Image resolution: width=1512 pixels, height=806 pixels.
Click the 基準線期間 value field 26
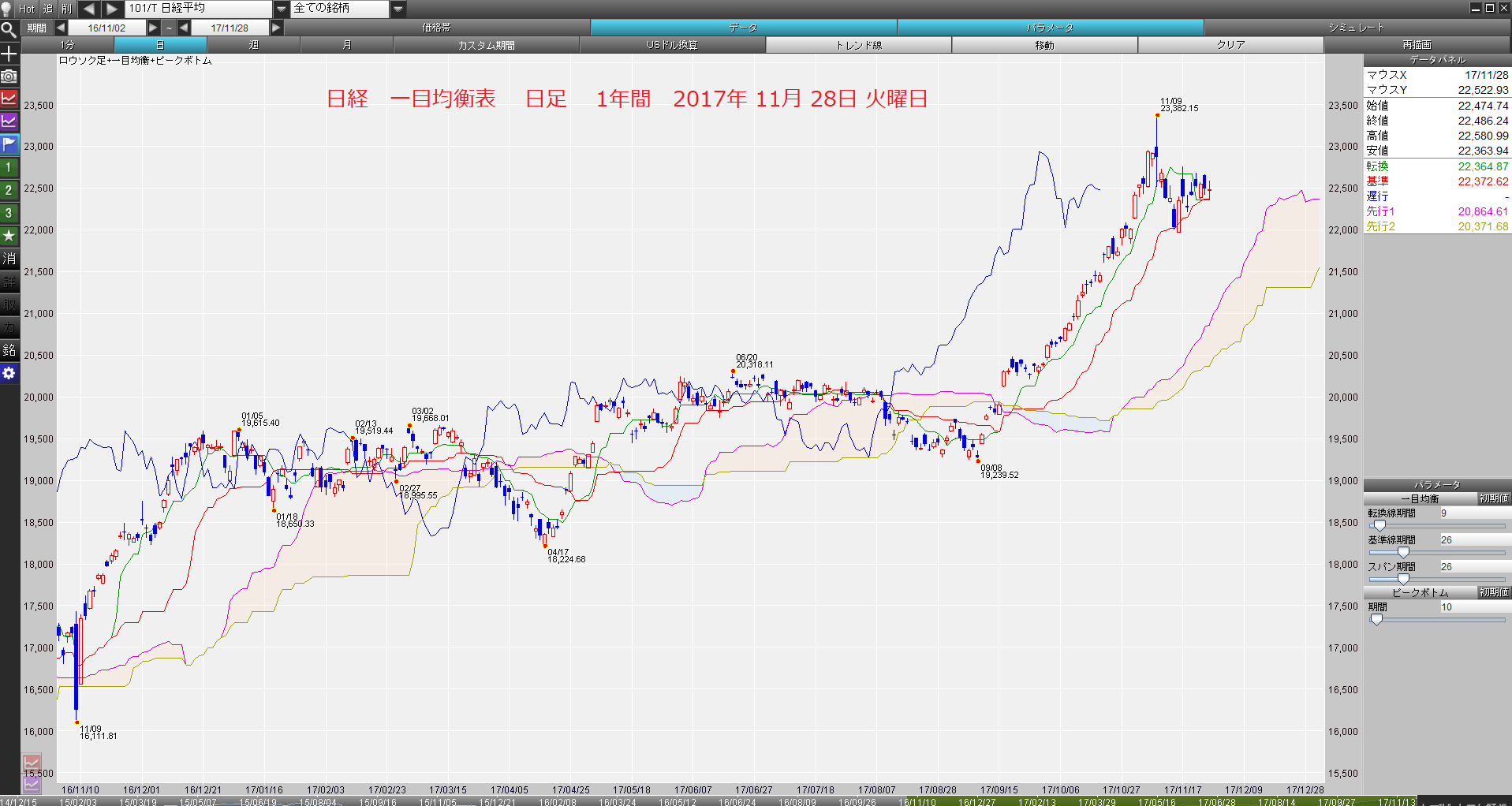(1474, 540)
